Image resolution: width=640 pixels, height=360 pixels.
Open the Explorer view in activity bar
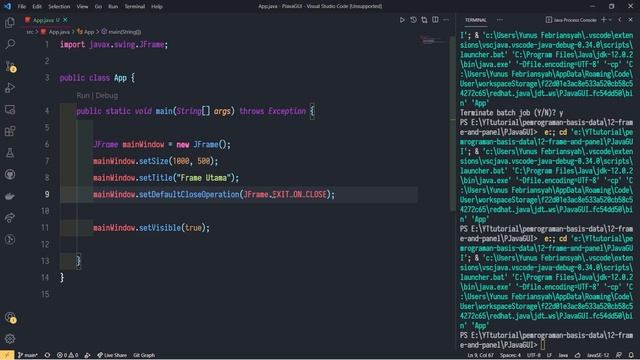coord(10,22)
